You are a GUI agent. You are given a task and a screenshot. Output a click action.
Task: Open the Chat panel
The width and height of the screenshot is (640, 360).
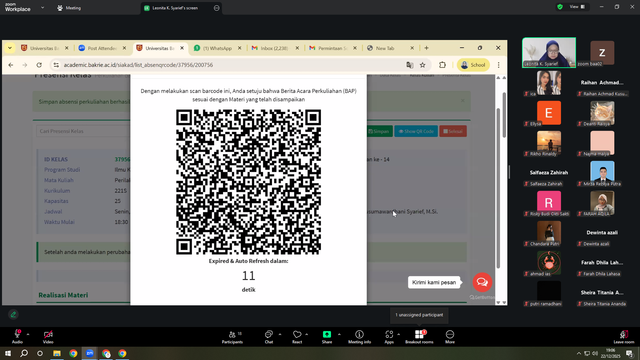coord(269,337)
